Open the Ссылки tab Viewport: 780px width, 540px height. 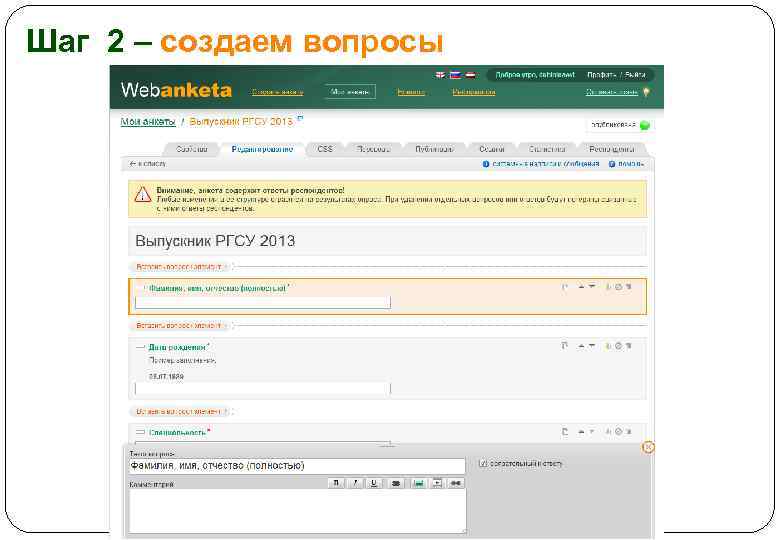pos(492,149)
